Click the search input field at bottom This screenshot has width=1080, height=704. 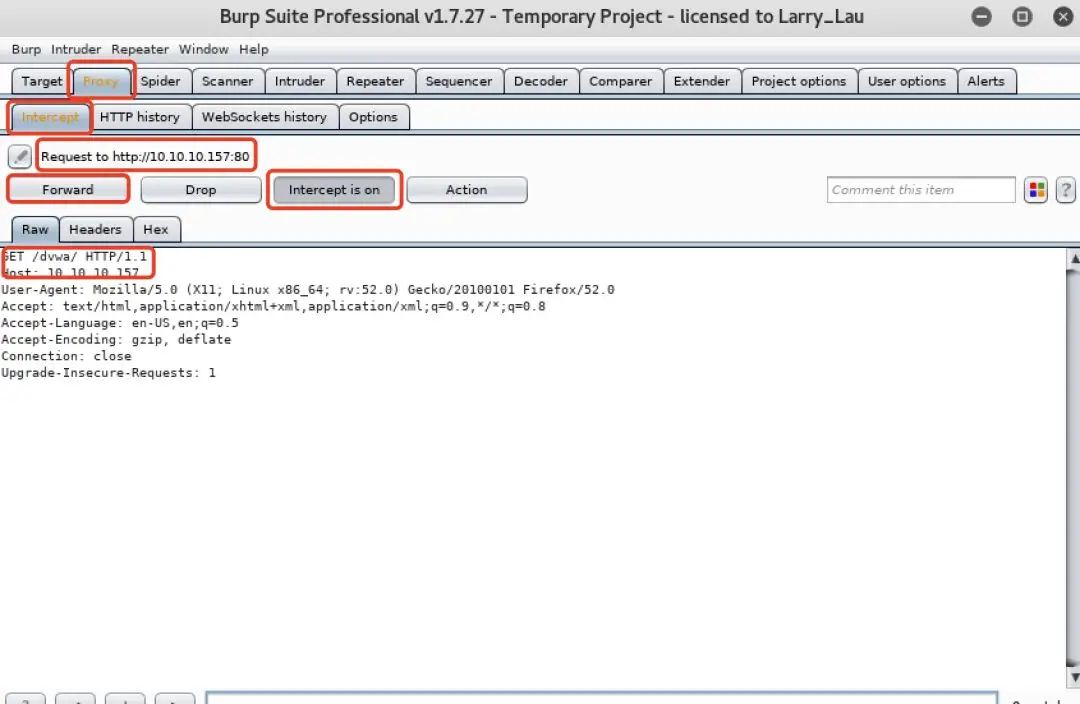[x=601, y=698]
